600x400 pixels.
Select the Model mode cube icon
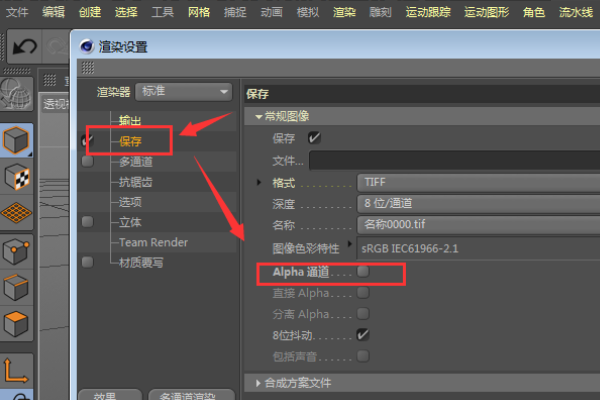tap(16, 140)
